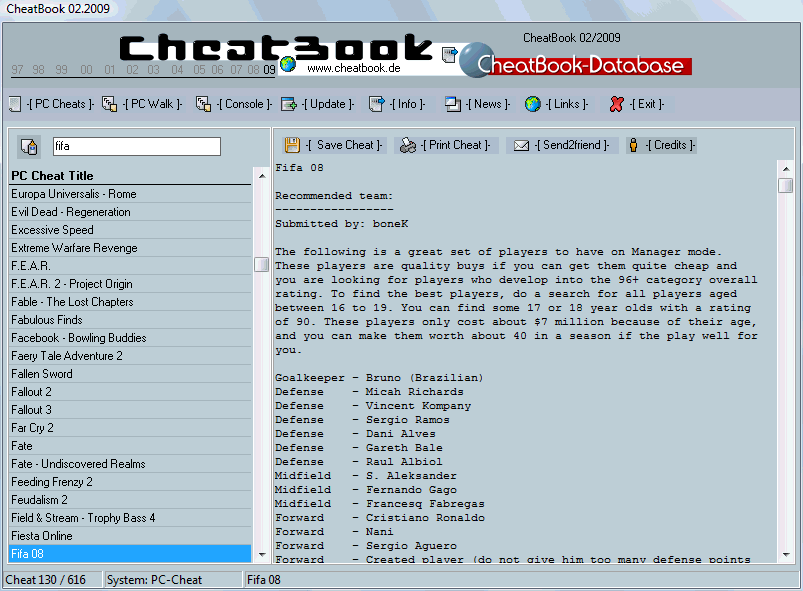Click the cheat text scroll up arrow
Screen dimensions: 803x591
pos(786,168)
